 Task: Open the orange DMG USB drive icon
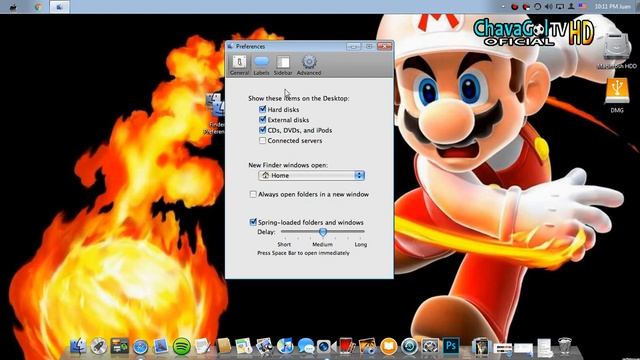pyautogui.click(x=617, y=96)
